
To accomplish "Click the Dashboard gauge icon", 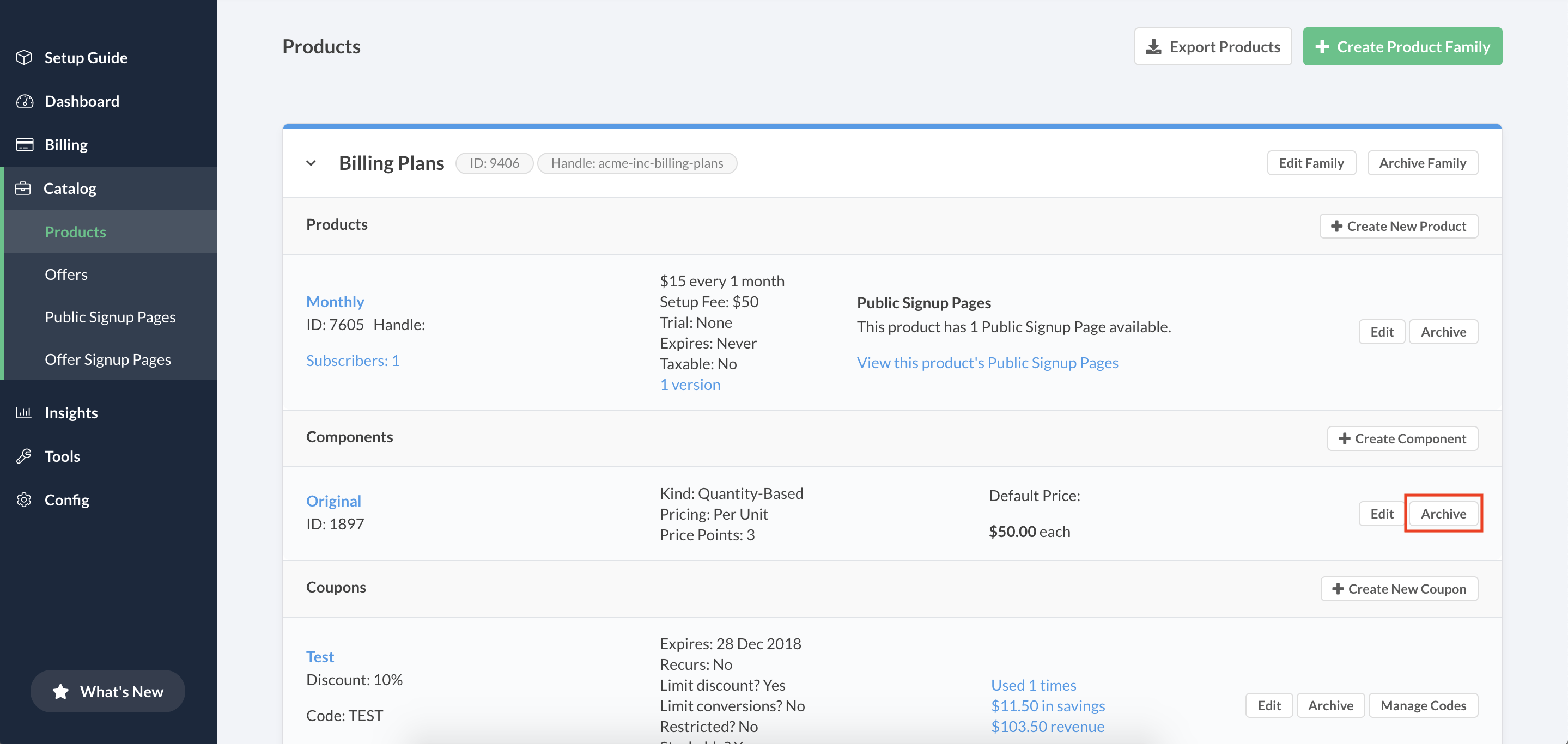I will click(25, 101).
